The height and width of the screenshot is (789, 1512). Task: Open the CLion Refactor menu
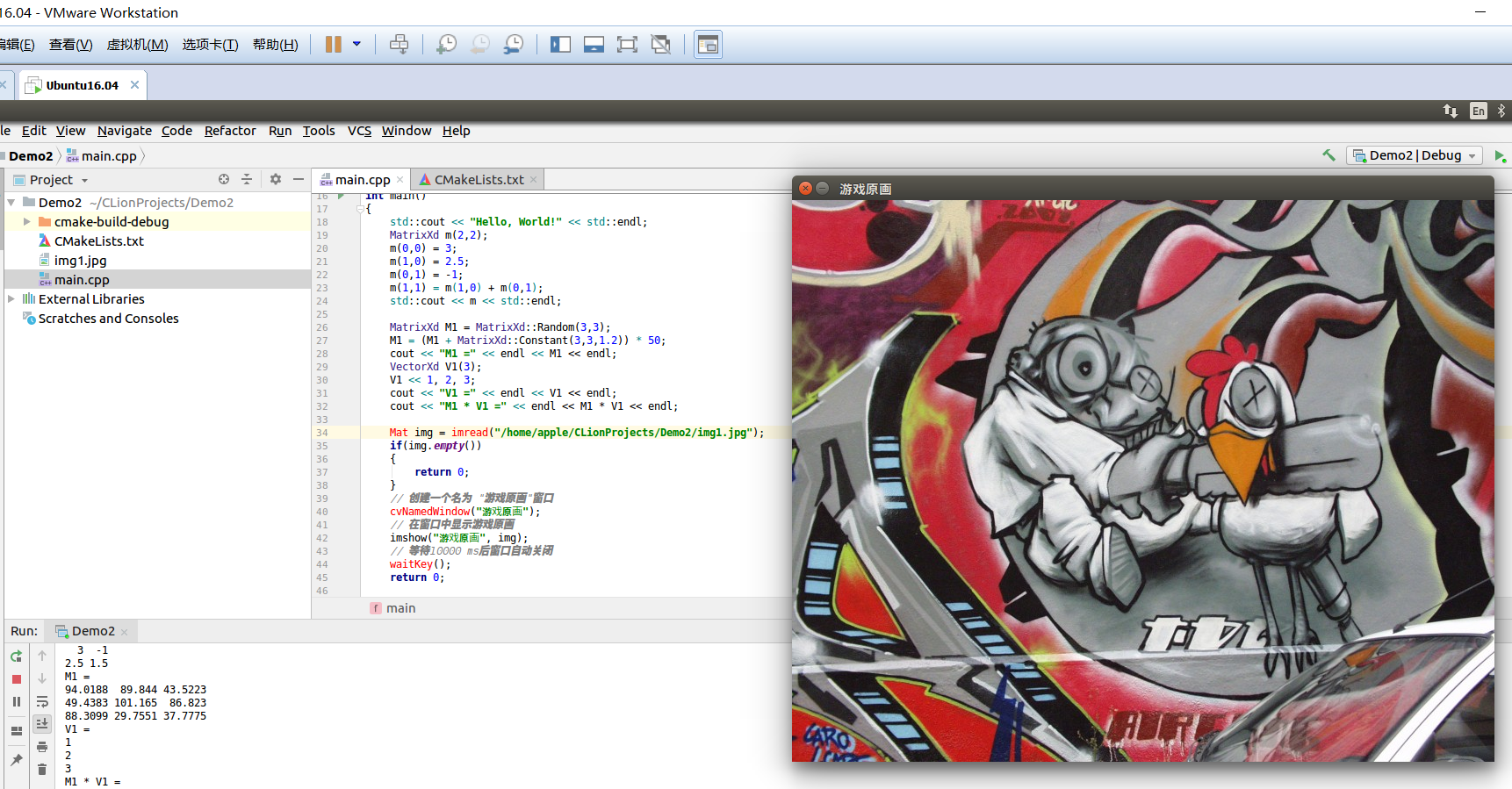tap(230, 131)
